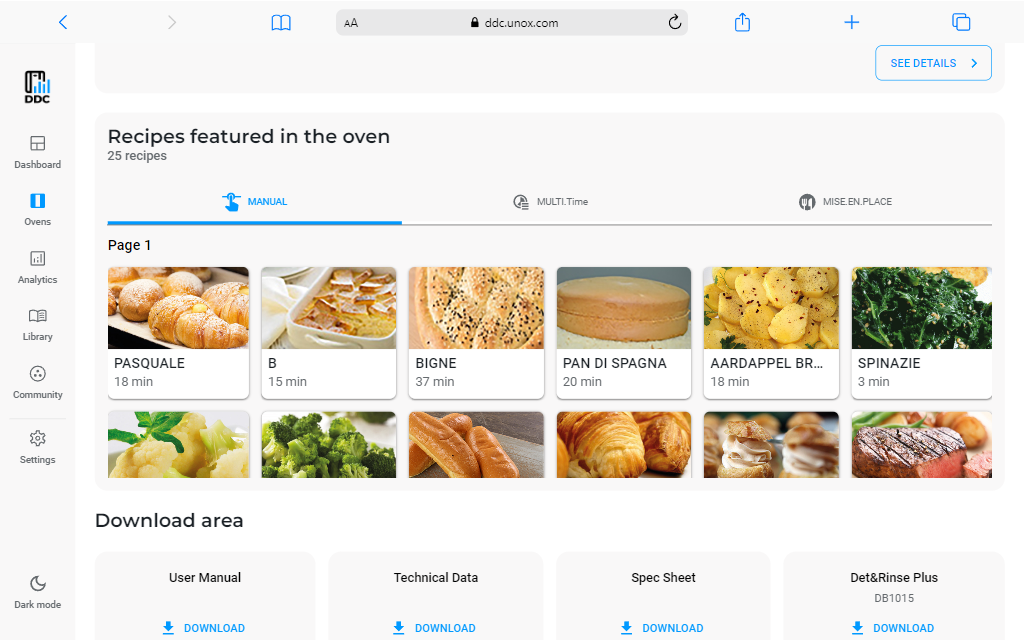Open Safari's bookmarks sidebar
Viewport: 1024px width, 640px height.
tap(281, 22)
